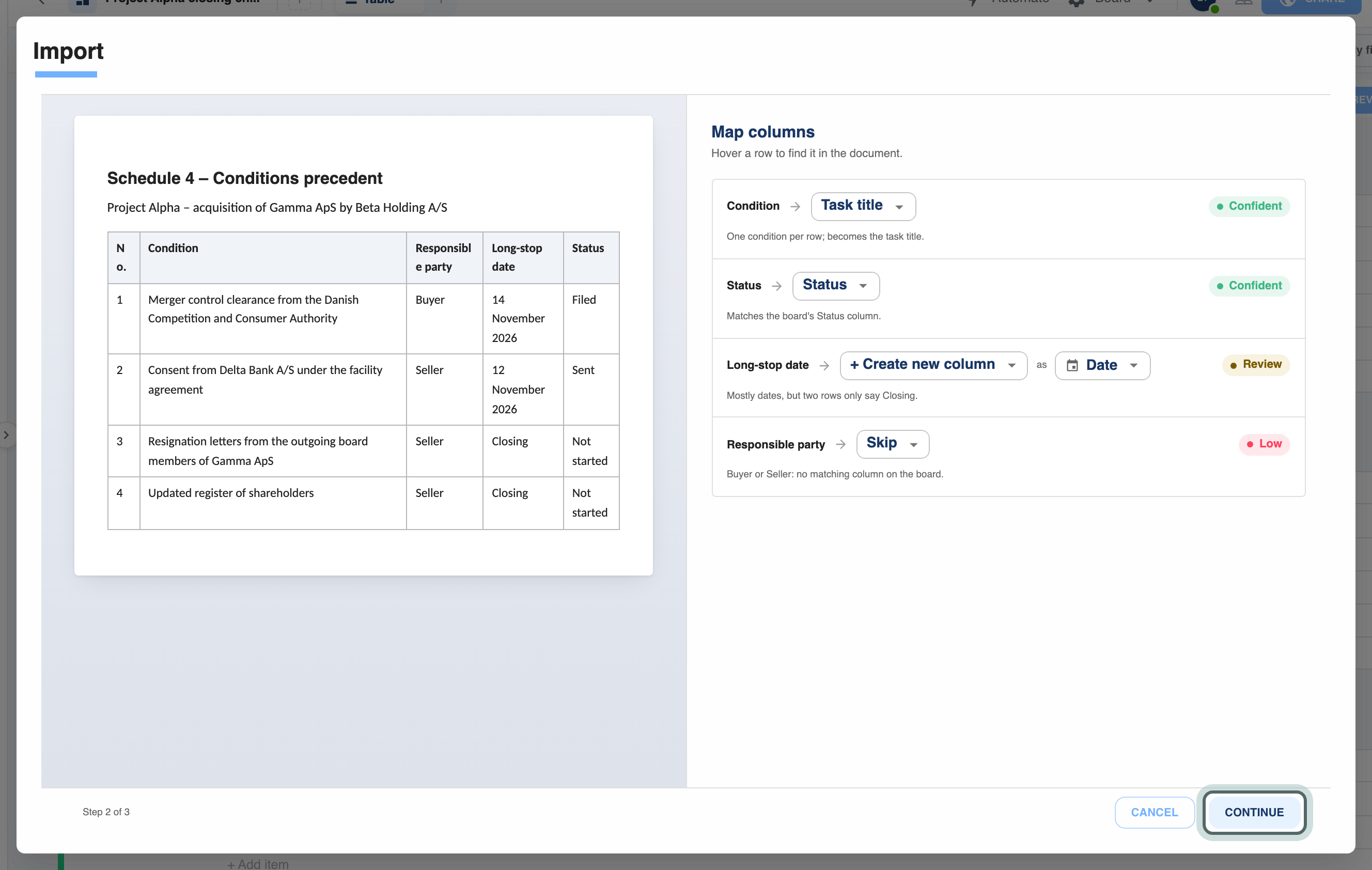Expand the left sidebar chevron
The height and width of the screenshot is (870, 1372).
tap(6, 434)
